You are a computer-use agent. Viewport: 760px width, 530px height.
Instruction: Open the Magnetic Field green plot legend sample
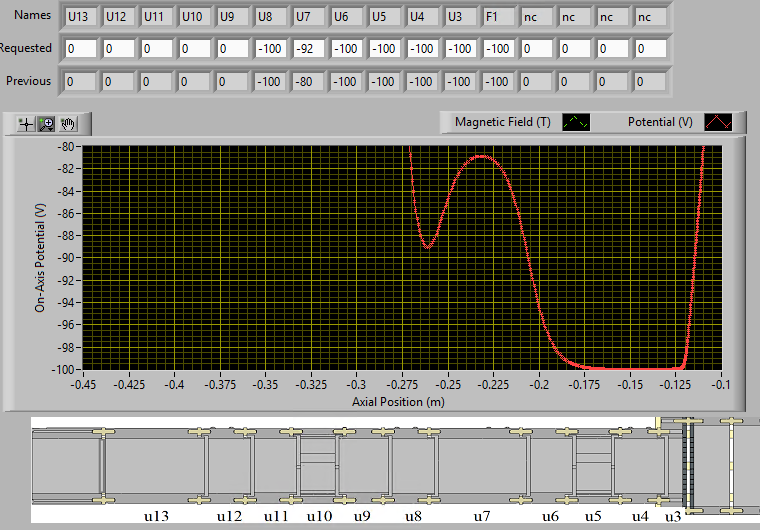coord(576,122)
